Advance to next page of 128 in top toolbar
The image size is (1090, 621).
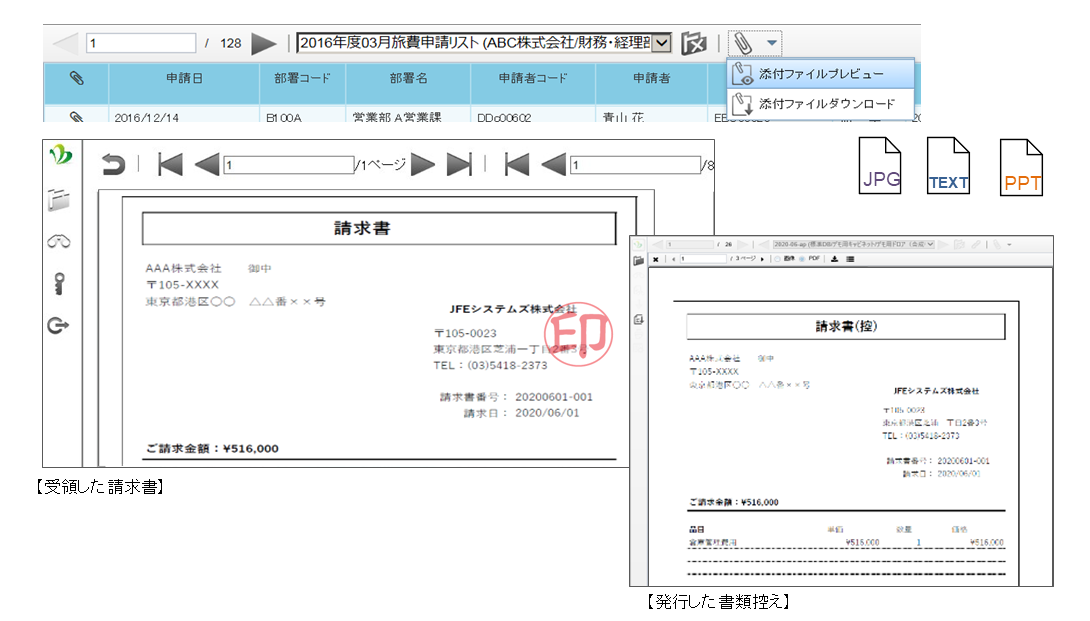tap(263, 43)
